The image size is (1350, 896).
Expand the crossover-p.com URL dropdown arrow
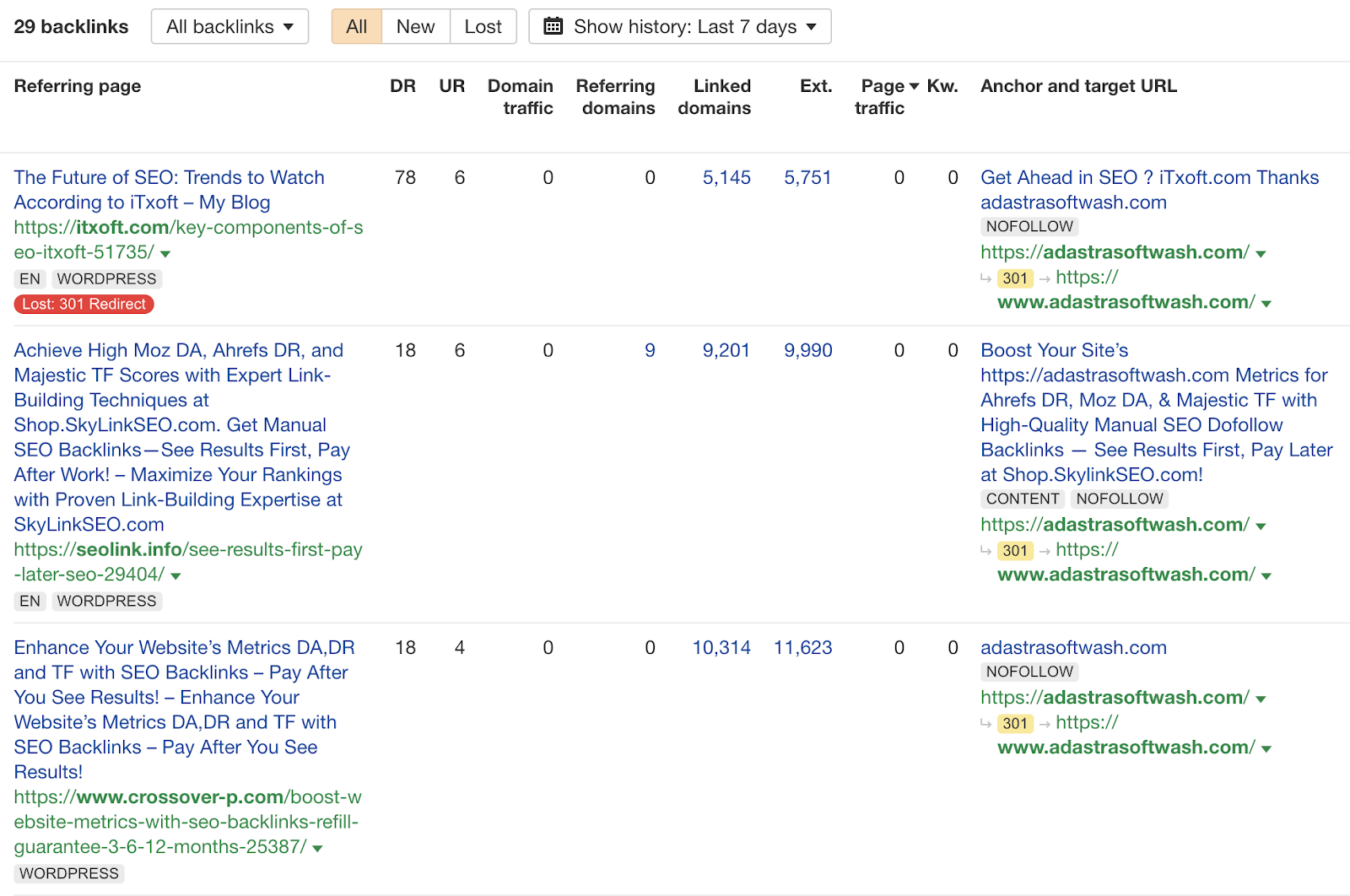click(317, 849)
